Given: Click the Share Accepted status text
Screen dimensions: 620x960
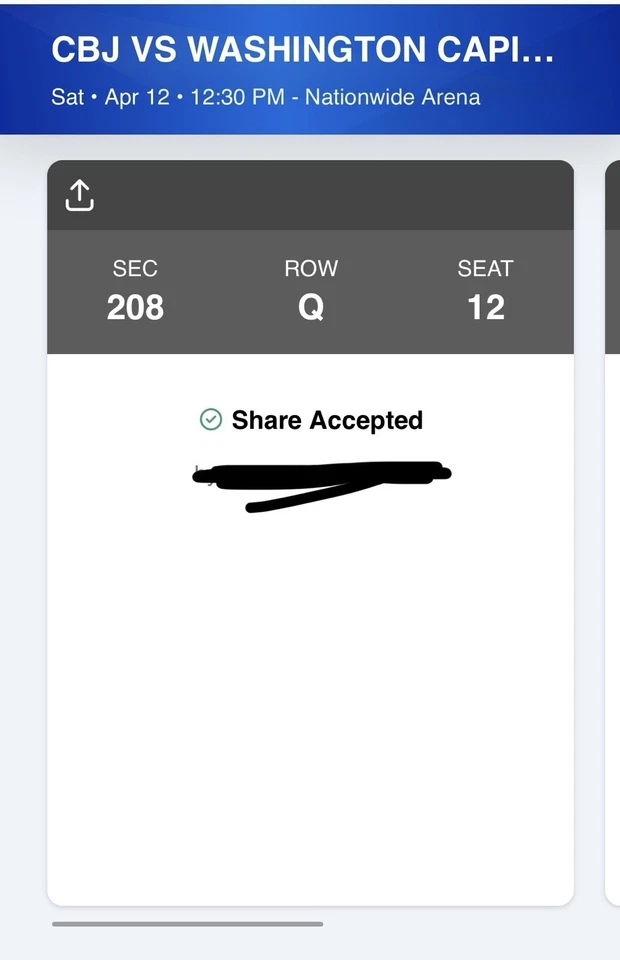Looking at the screenshot, I should pyautogui.click(x=327, y=420).
